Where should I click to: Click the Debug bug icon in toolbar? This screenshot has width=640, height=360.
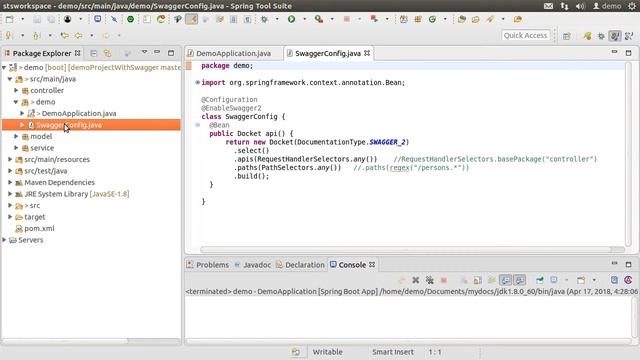(264, 19)
